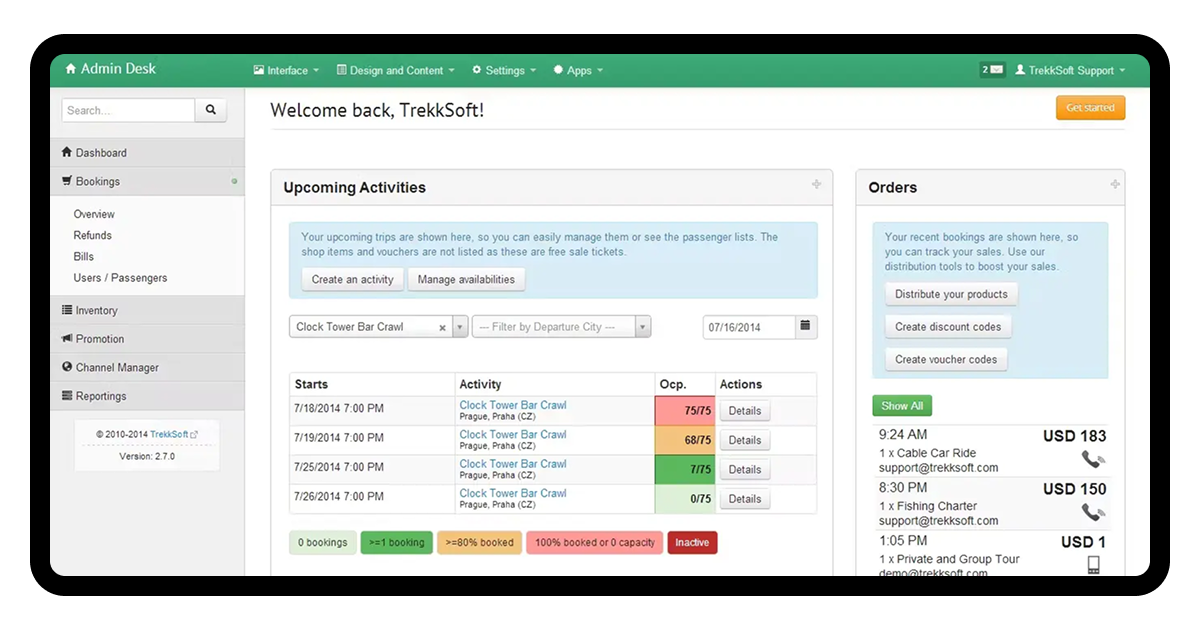Image resolution: width=1200 pixels, height=630 pixels.
Task: Open Clock Tower Bar Crawl link on 7/25/2014 row
Action: pyautogui.click(x=513, y=463)
